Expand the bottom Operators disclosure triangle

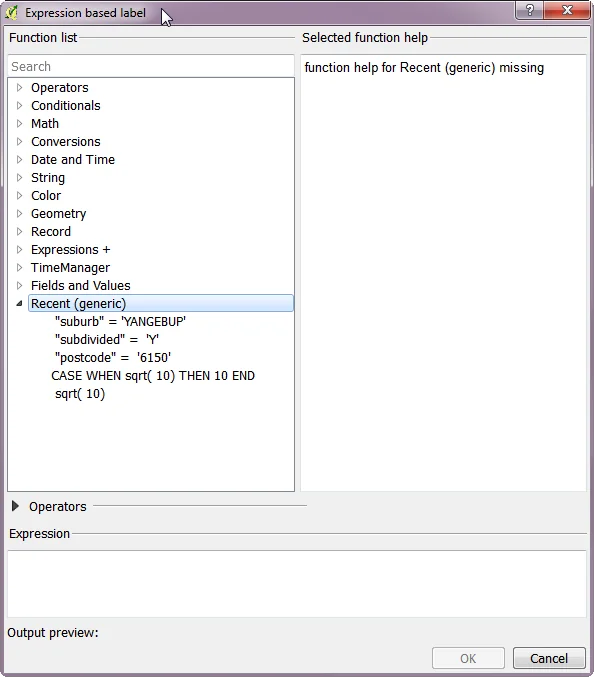(x=15, y=506)
